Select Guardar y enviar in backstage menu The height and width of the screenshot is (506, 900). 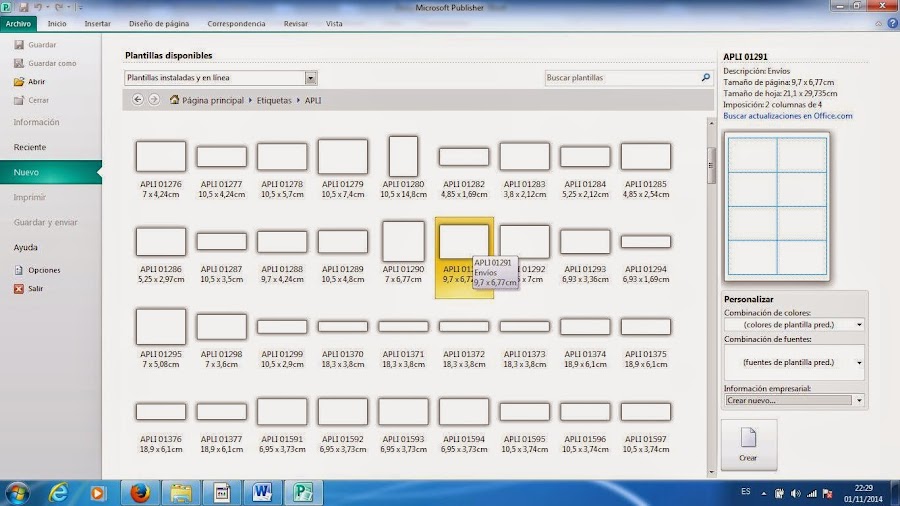pos(45,223)
